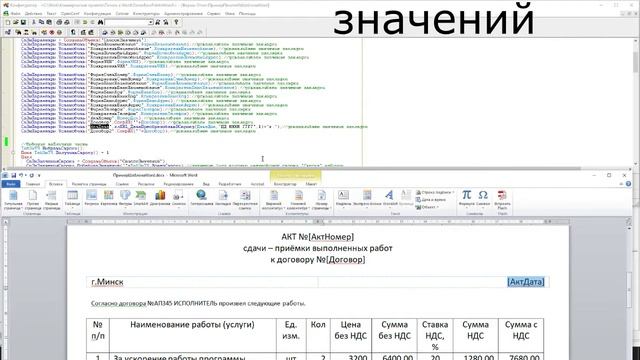Insert a title page (Титульная страница) in Word
The height and width of the screenshot is (360, 640).
[x=13, y=200]
